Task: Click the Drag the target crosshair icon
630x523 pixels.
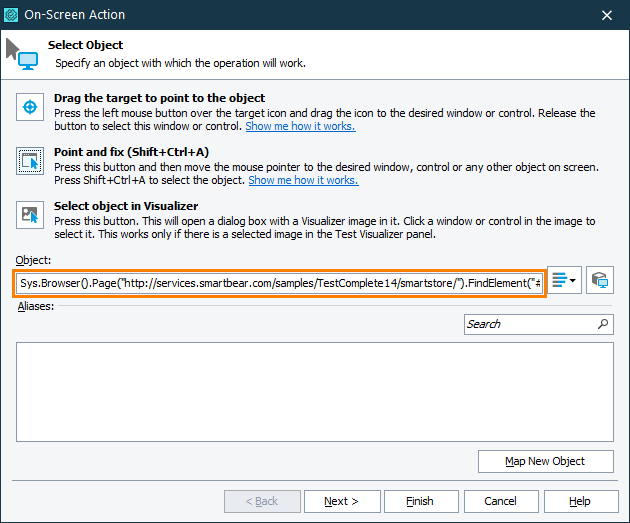Action: 30,107
